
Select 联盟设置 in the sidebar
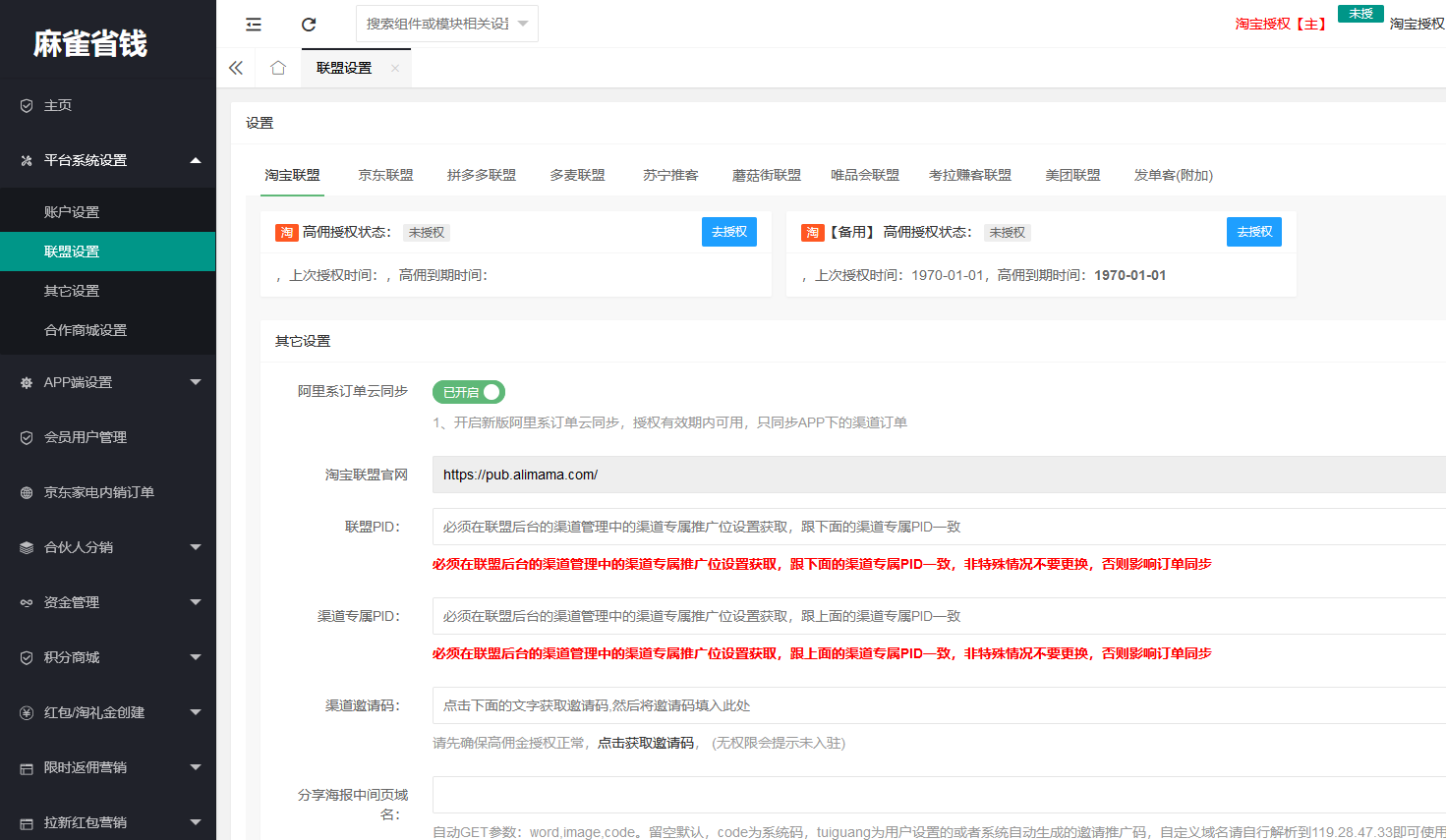point(108,252)
